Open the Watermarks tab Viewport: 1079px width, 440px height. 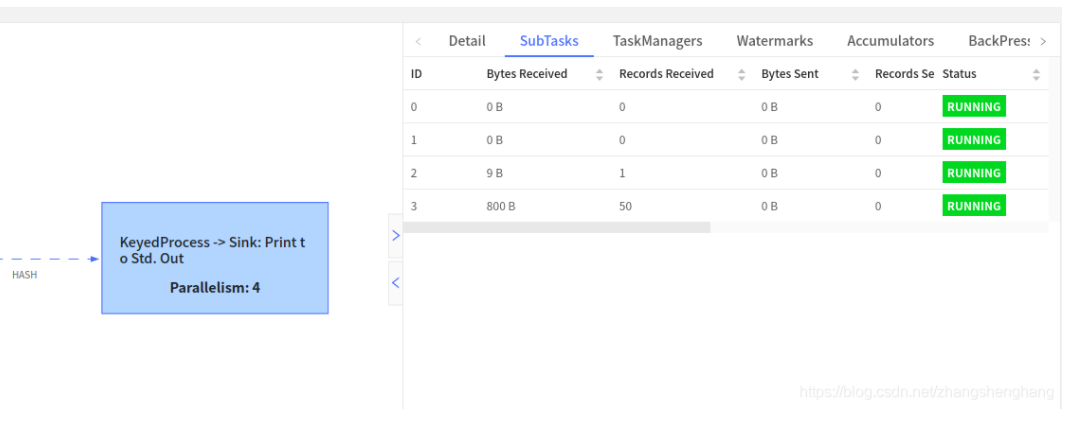(774, 41)
